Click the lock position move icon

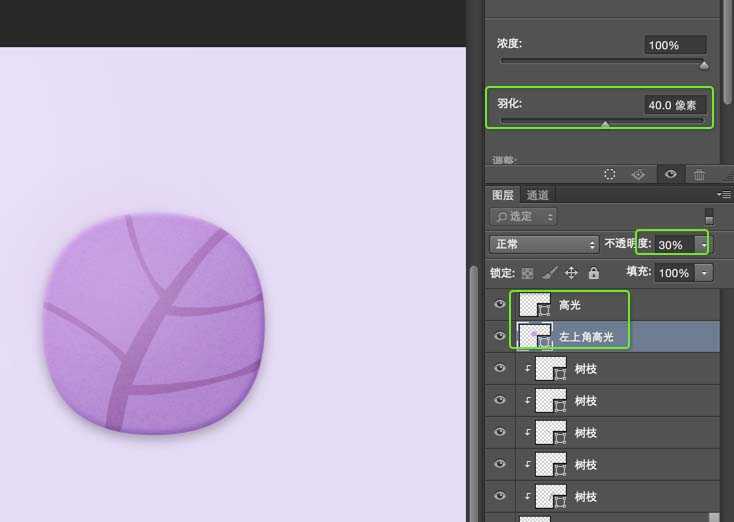click(571, 273)
